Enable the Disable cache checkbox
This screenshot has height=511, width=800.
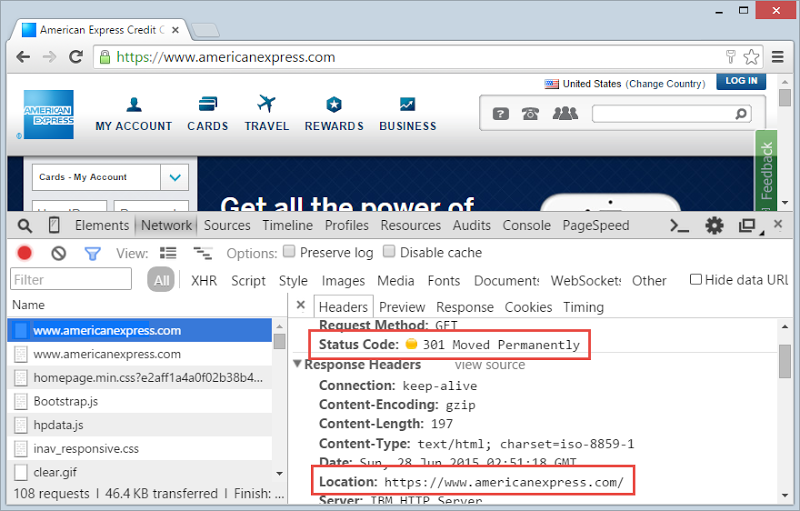(x=389, y=251)
